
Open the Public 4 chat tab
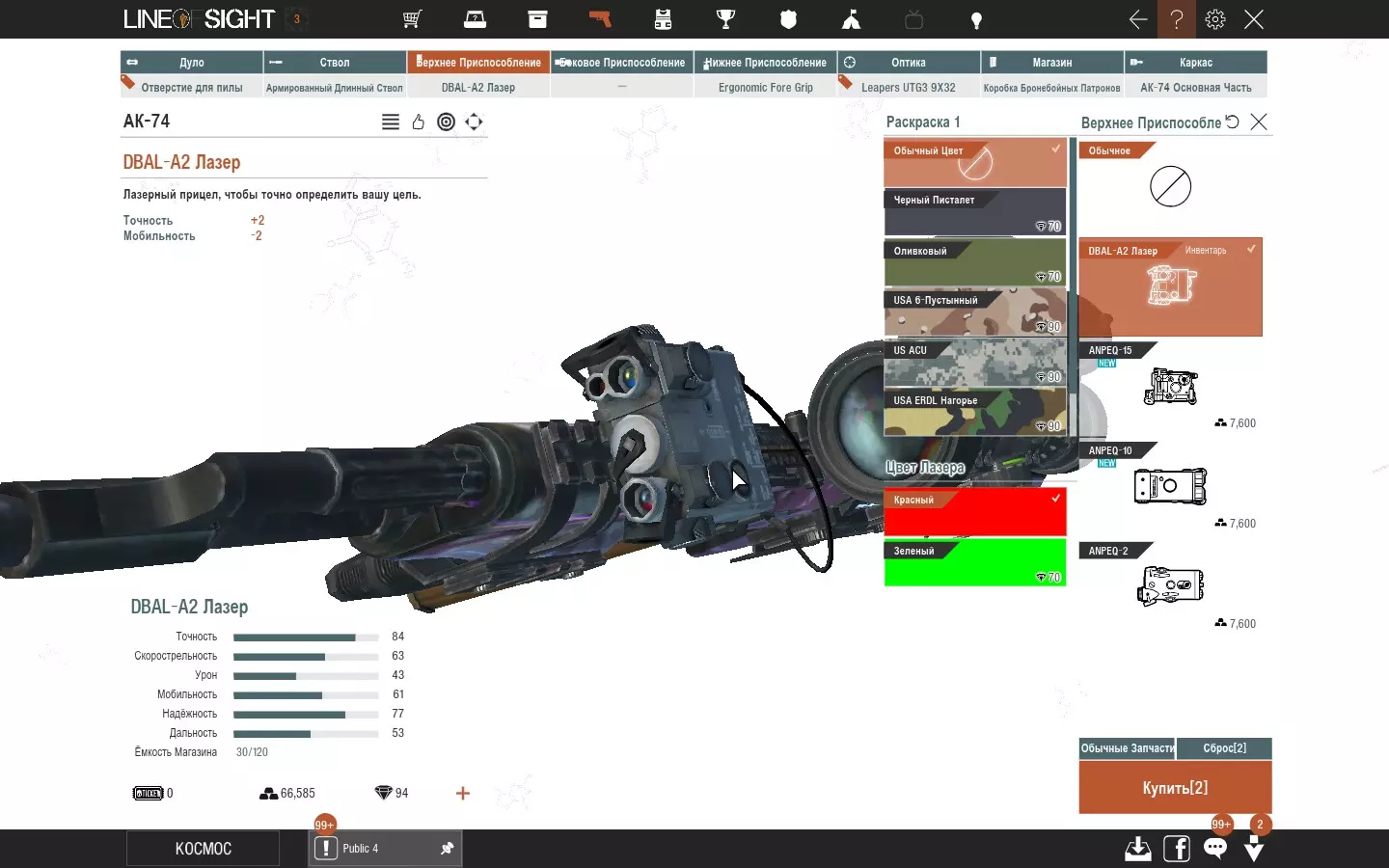point(385,849)
